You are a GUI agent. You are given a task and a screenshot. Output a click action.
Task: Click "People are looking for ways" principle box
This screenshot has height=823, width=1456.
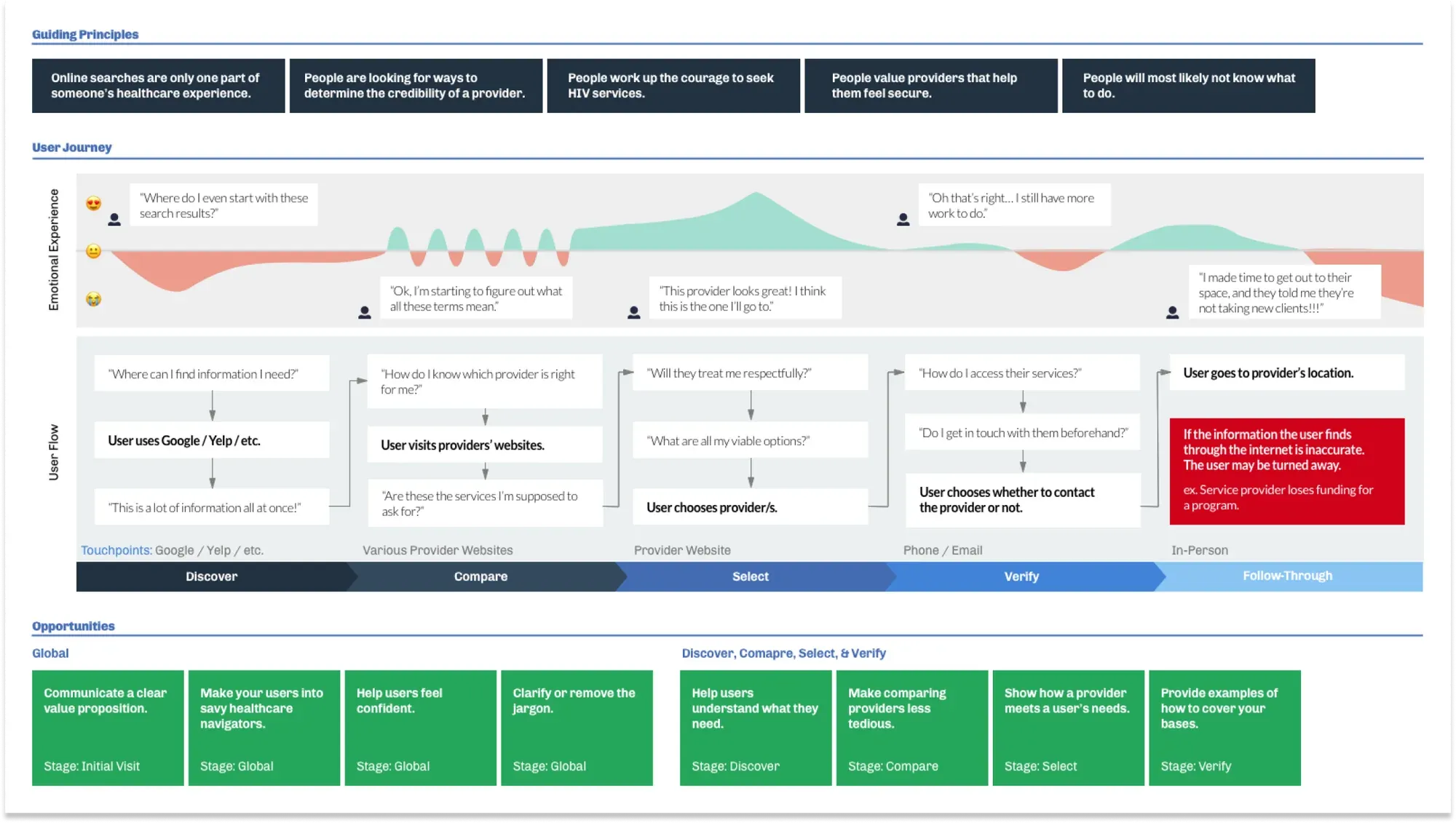point(416,86)
